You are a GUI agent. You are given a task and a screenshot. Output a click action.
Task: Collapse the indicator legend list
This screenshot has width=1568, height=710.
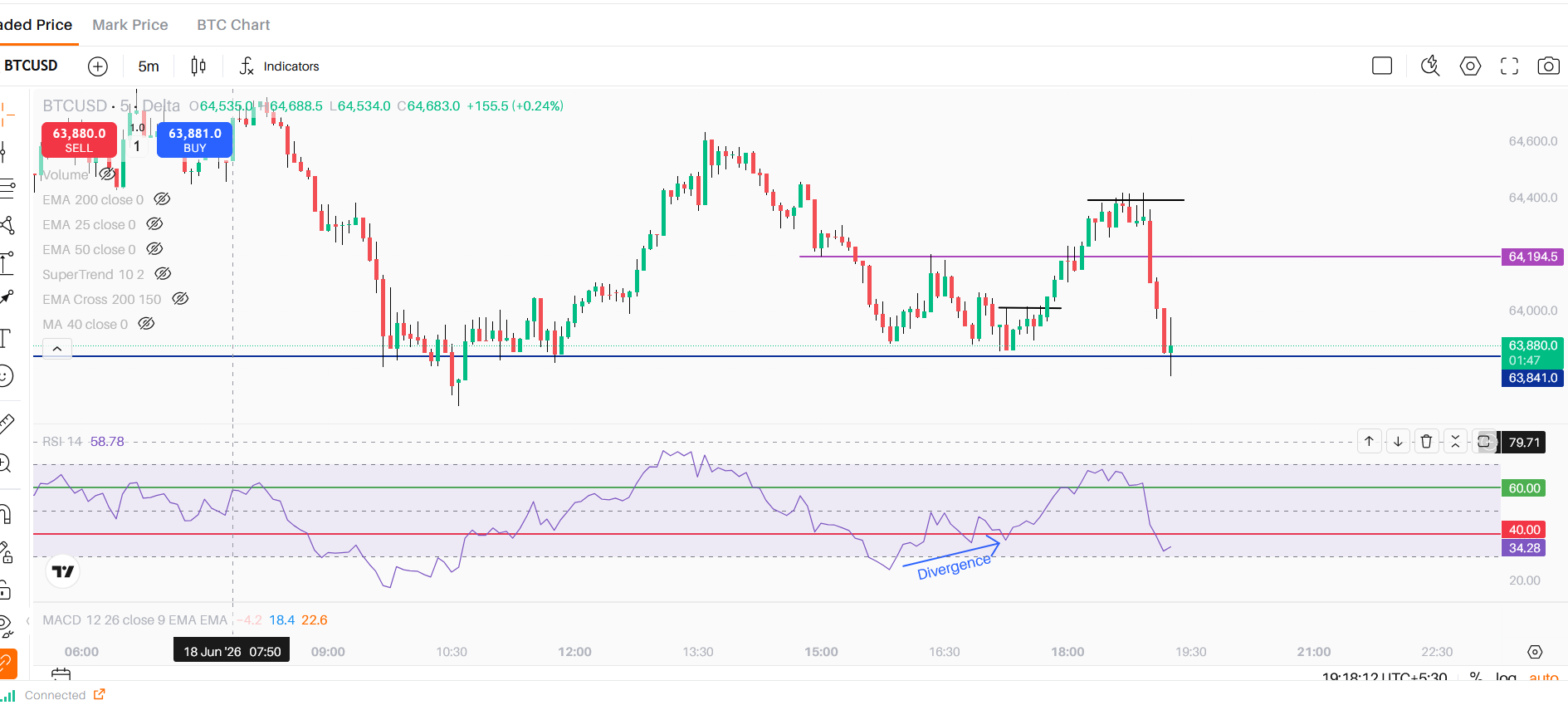click(x=56, y=349)
